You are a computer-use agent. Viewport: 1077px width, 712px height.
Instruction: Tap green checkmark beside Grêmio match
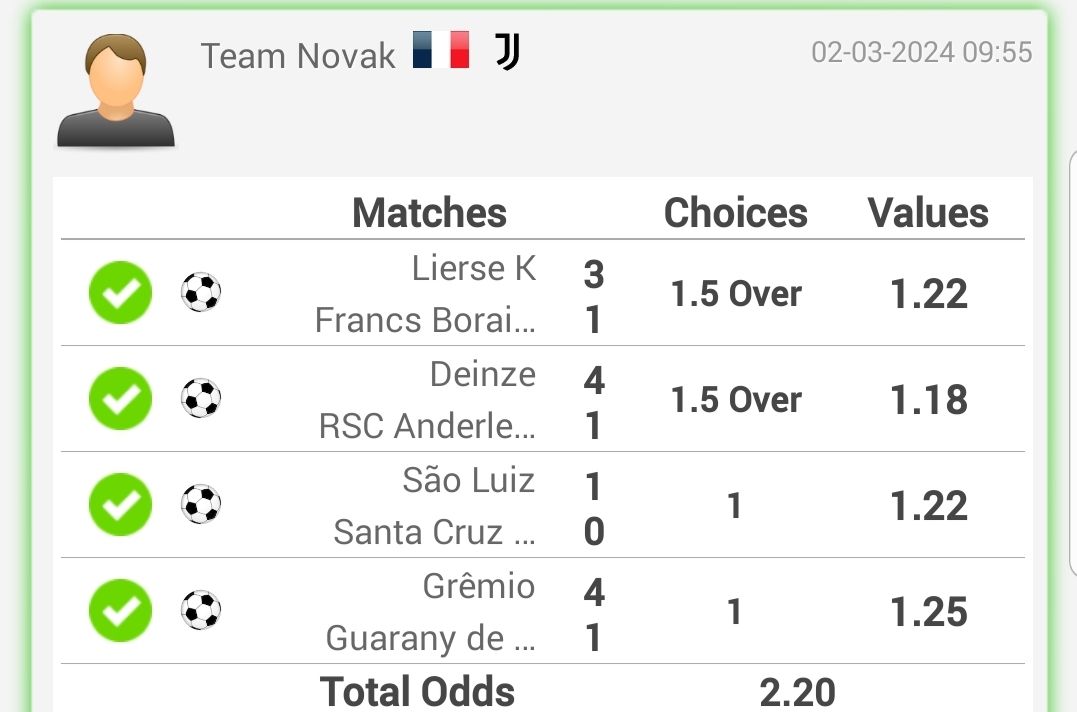120,610
